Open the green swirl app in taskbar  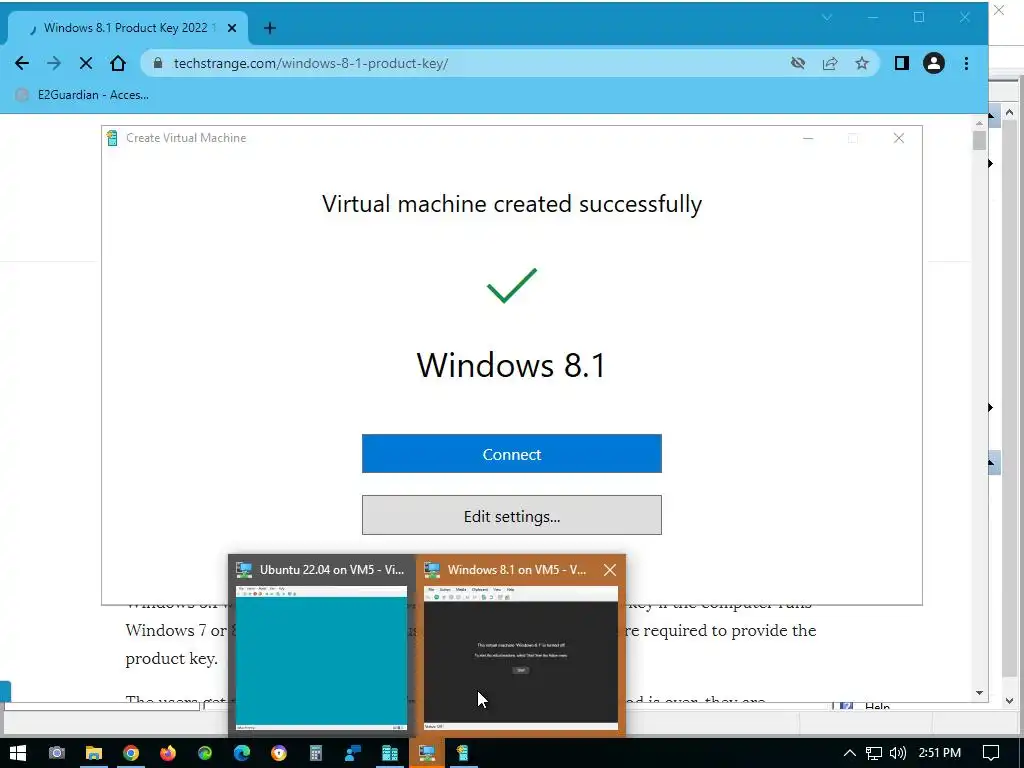click(204, 753)
